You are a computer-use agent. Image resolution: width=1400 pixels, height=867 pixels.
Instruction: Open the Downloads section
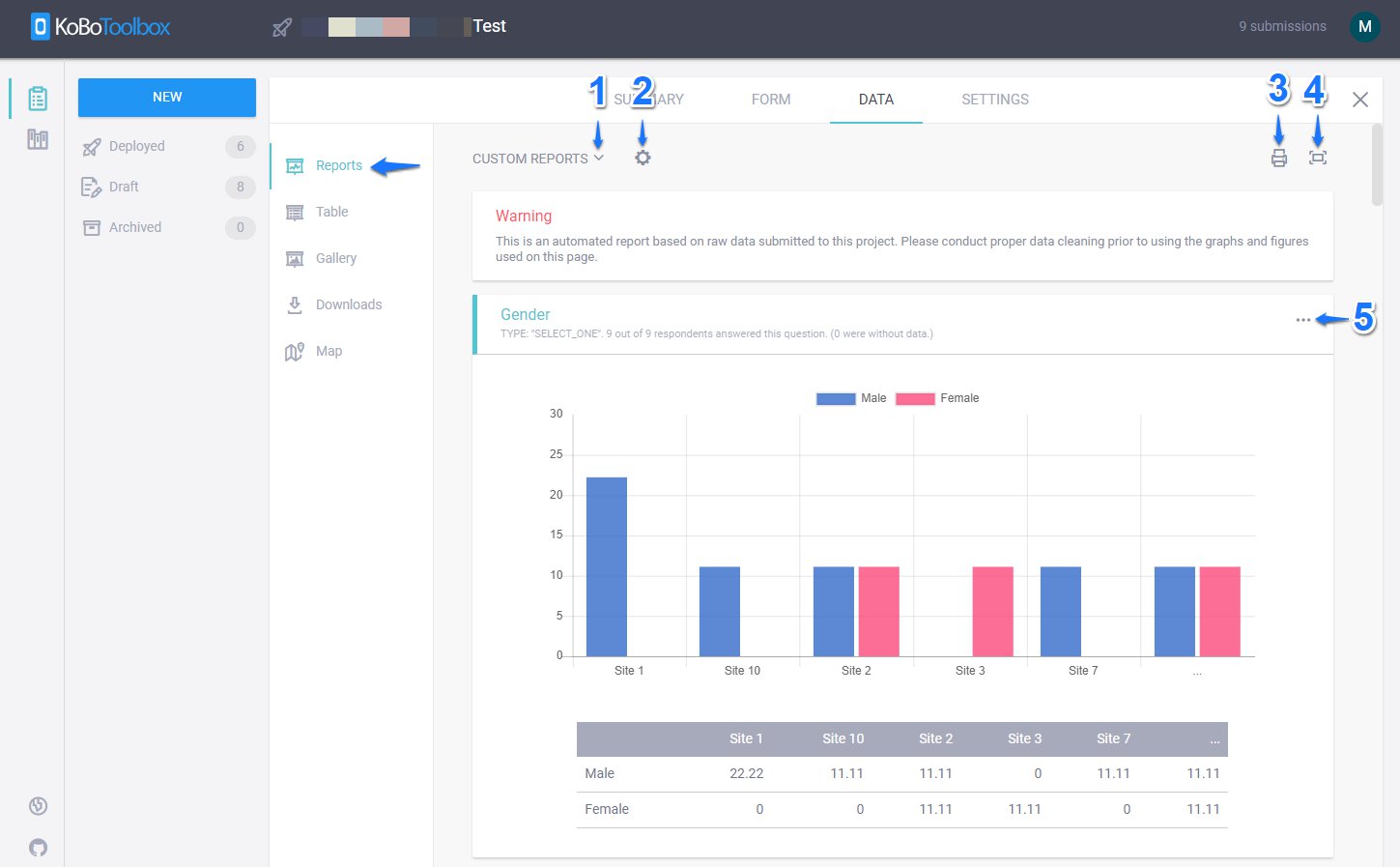[x=348, y=304]
